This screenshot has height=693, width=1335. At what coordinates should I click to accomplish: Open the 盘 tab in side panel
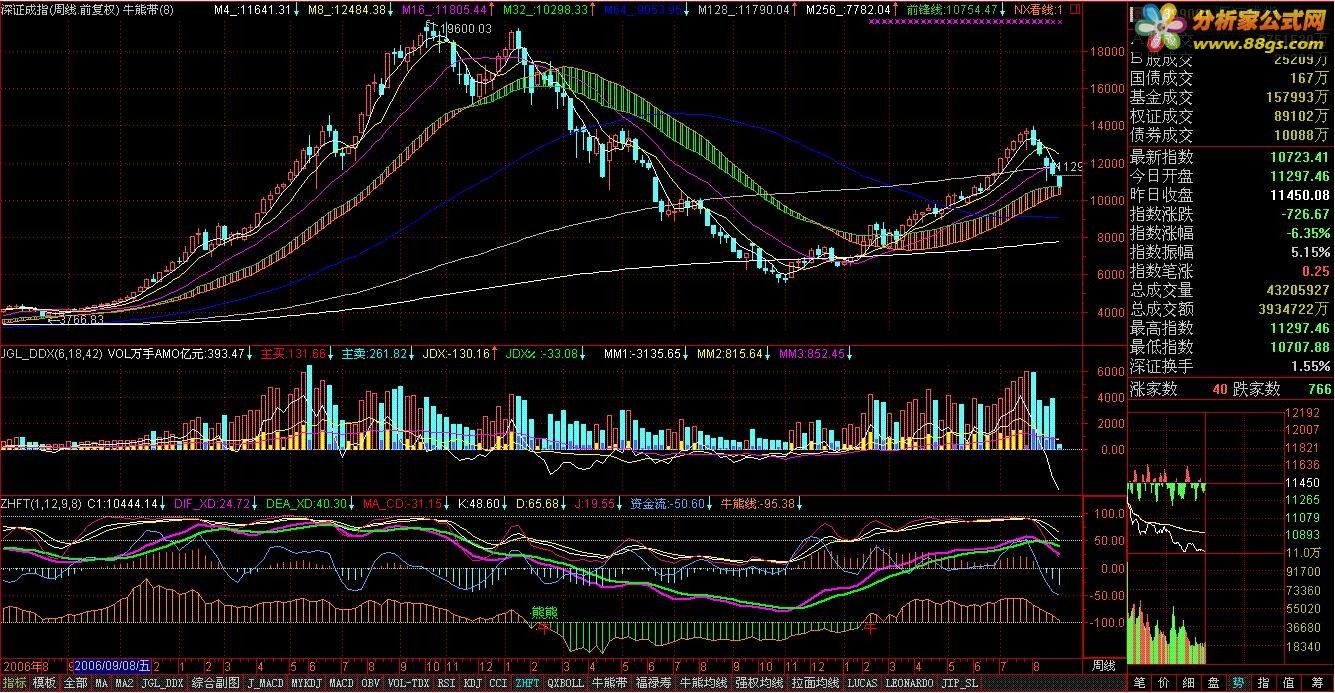[x=1212, y=683]
